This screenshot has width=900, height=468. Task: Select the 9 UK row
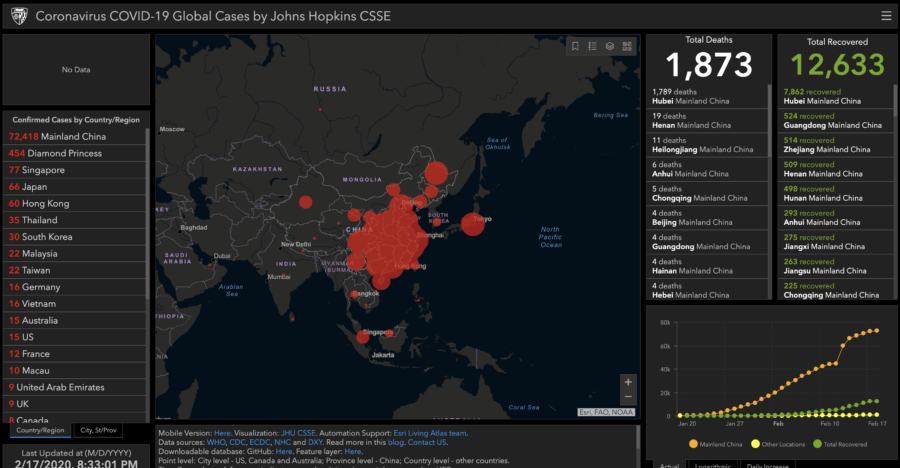[x=76, y=404]
